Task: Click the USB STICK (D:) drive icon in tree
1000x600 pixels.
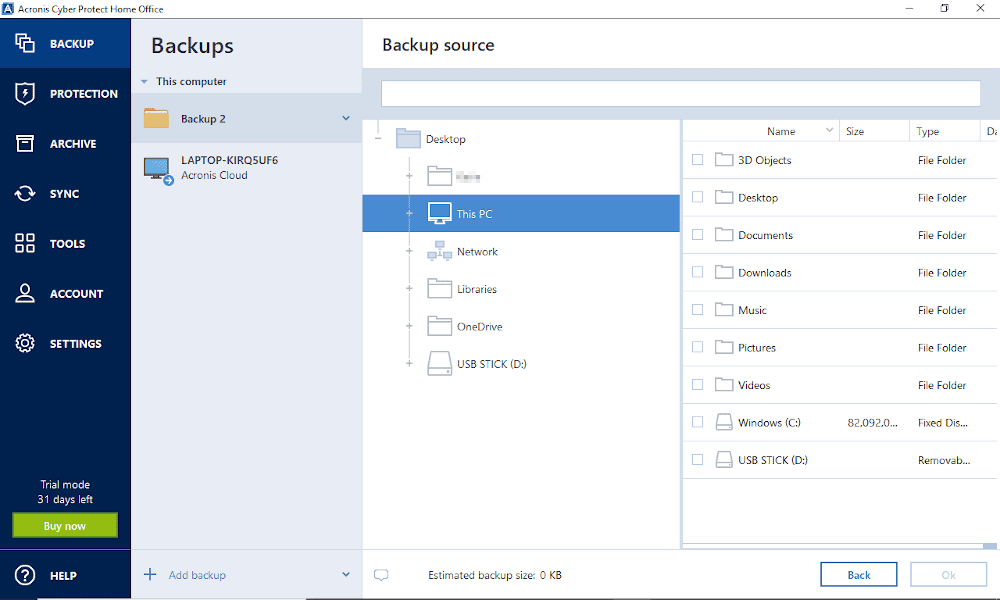Action: point(439,363)
